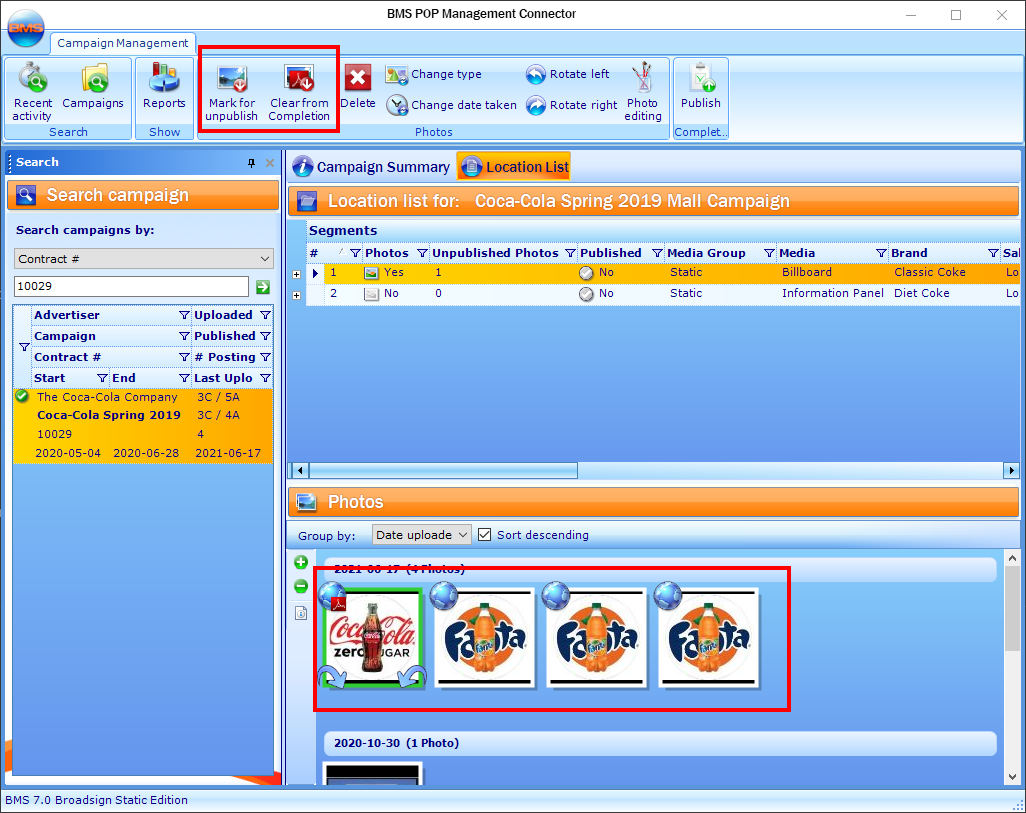Image resolution: width=1026 pixels, height=813 pixels.
Task: Toggle Sort descending checkbox
Action: click(484, 535)
